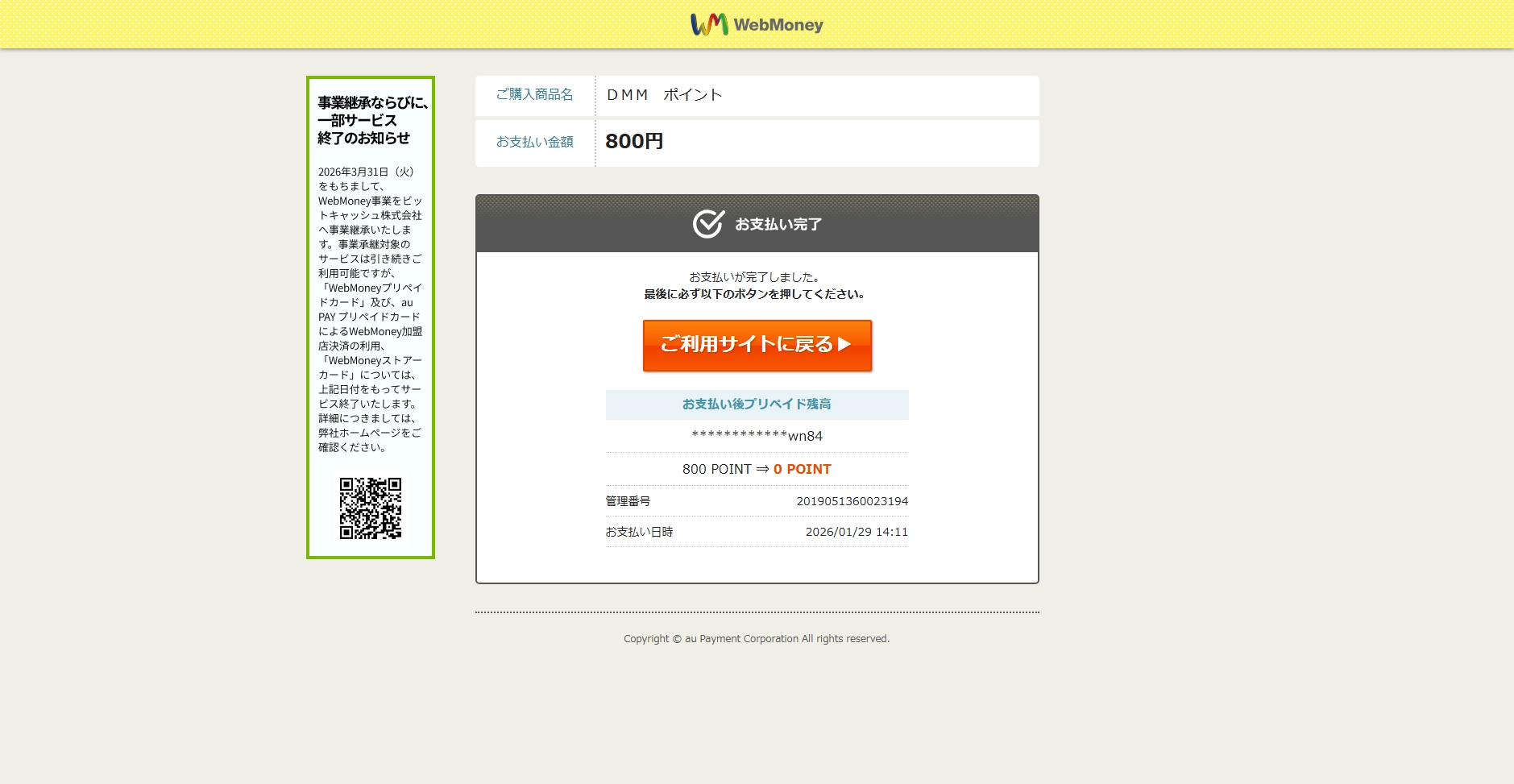Click the お支払い完了 header text

778,224
